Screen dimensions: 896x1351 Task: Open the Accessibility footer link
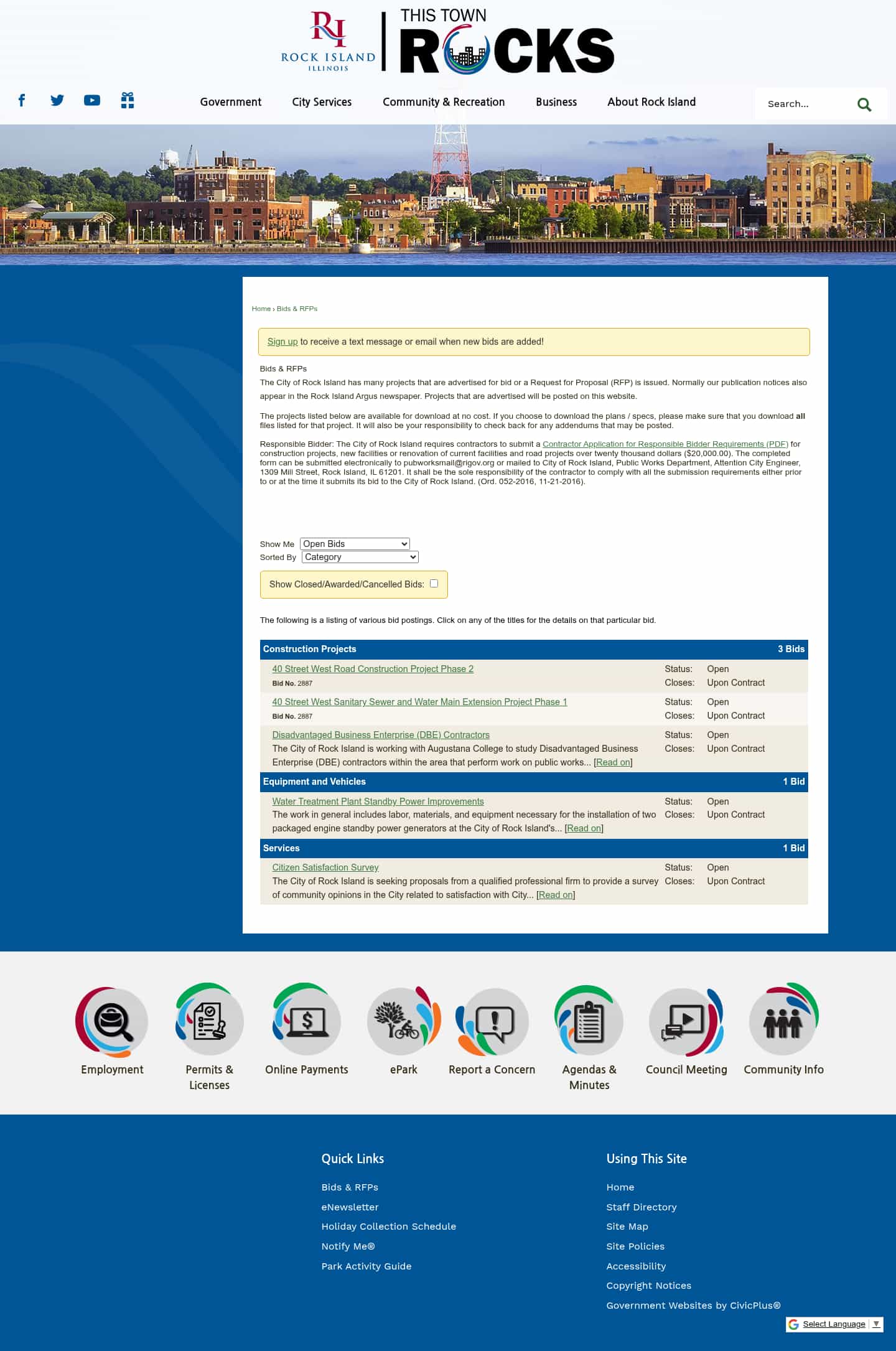636,1266
